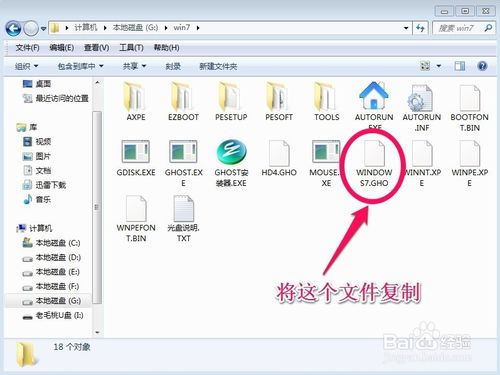
Task: Open the 工具(T) menu
Action: coord(131,48)
